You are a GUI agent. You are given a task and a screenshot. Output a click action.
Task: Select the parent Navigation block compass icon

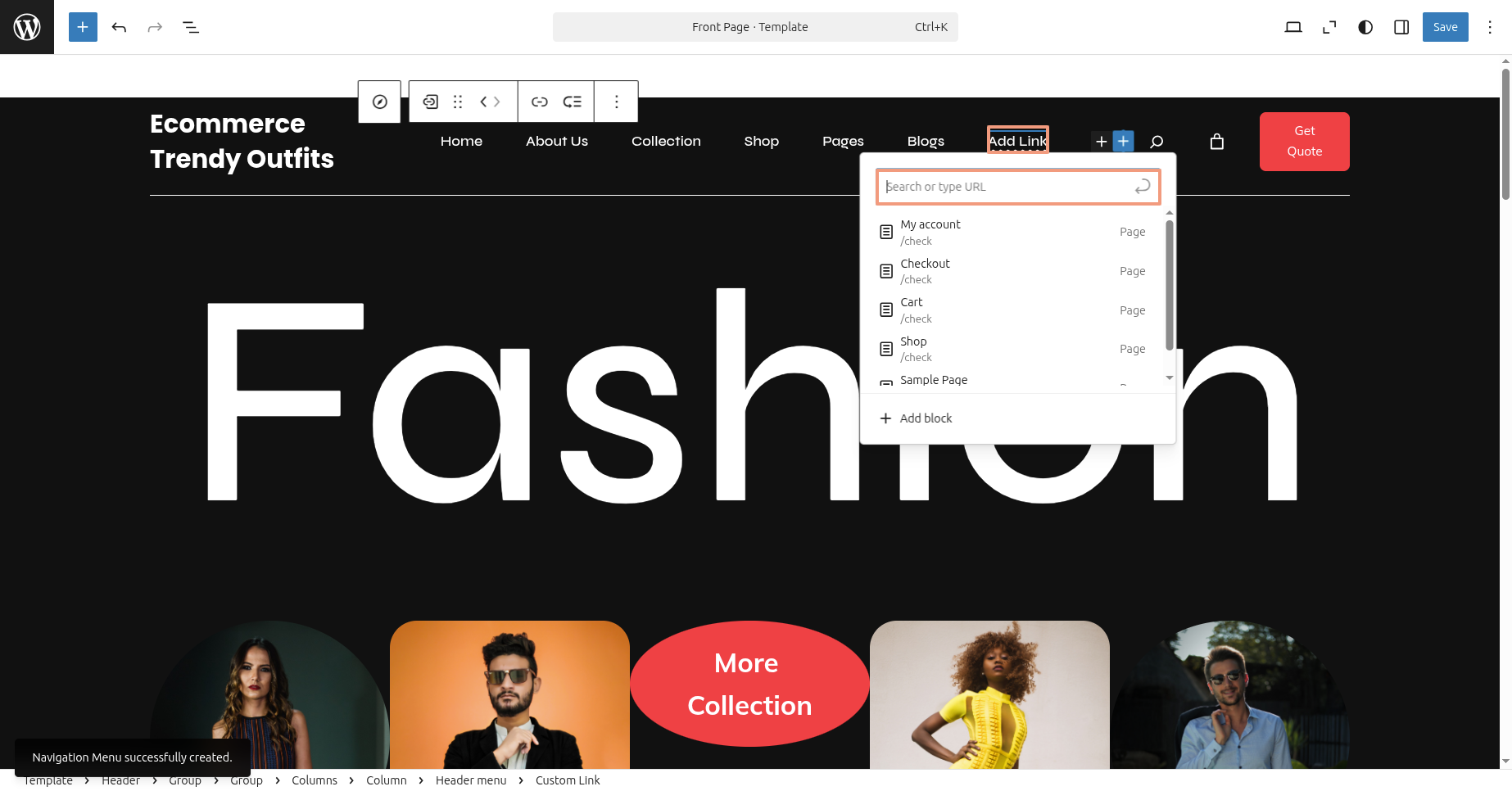(x=379, y=102)
